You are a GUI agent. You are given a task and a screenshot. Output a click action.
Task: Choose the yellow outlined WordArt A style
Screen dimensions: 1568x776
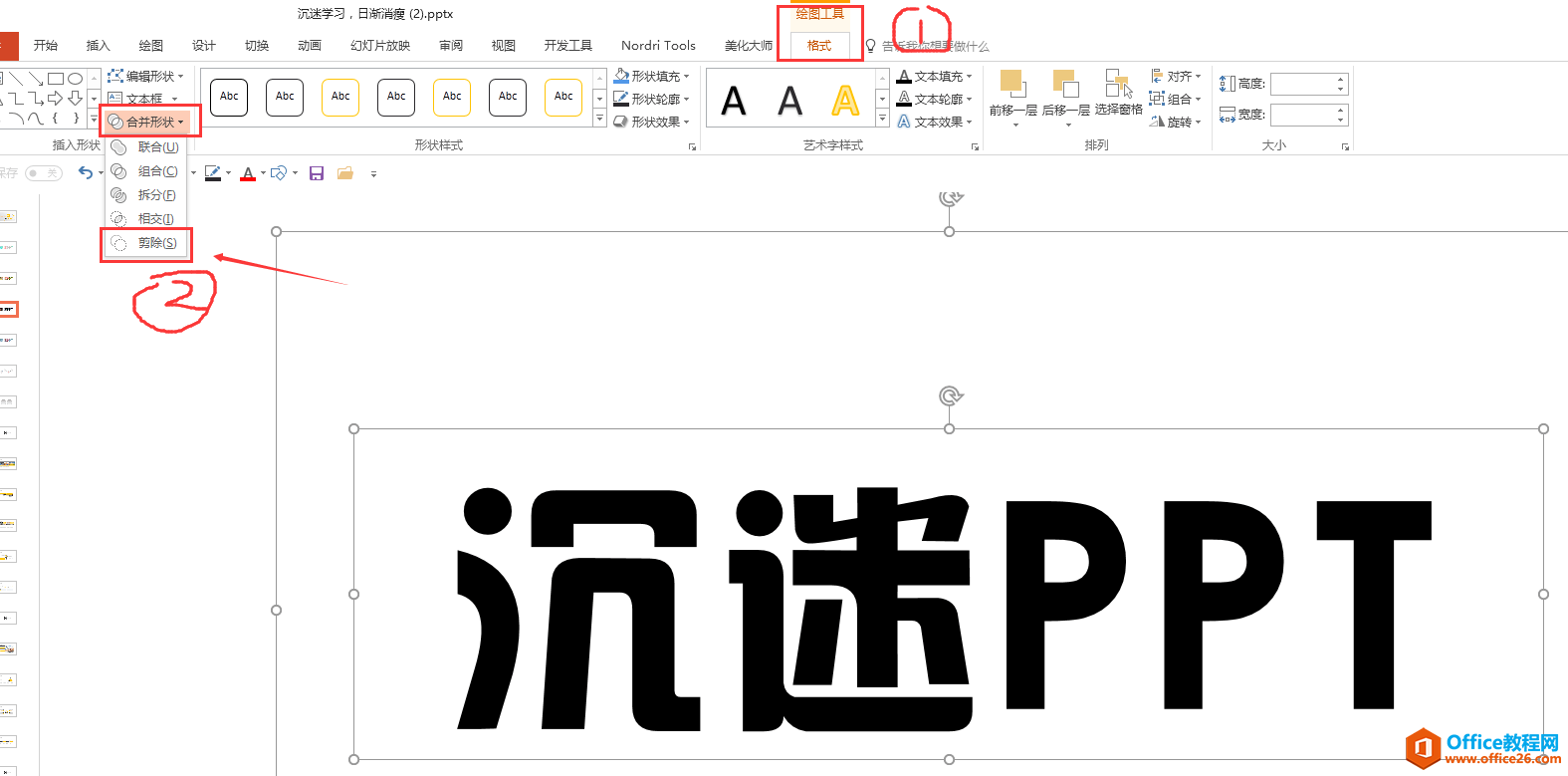click(x=845, y=100)
